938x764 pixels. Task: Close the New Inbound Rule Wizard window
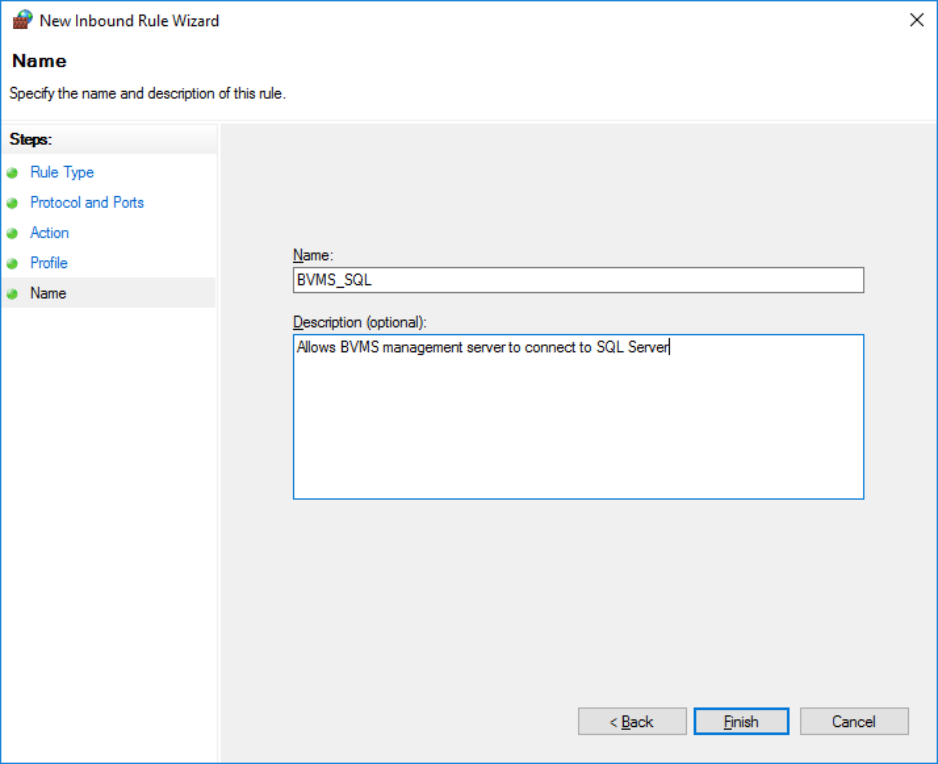click(916, 20)
